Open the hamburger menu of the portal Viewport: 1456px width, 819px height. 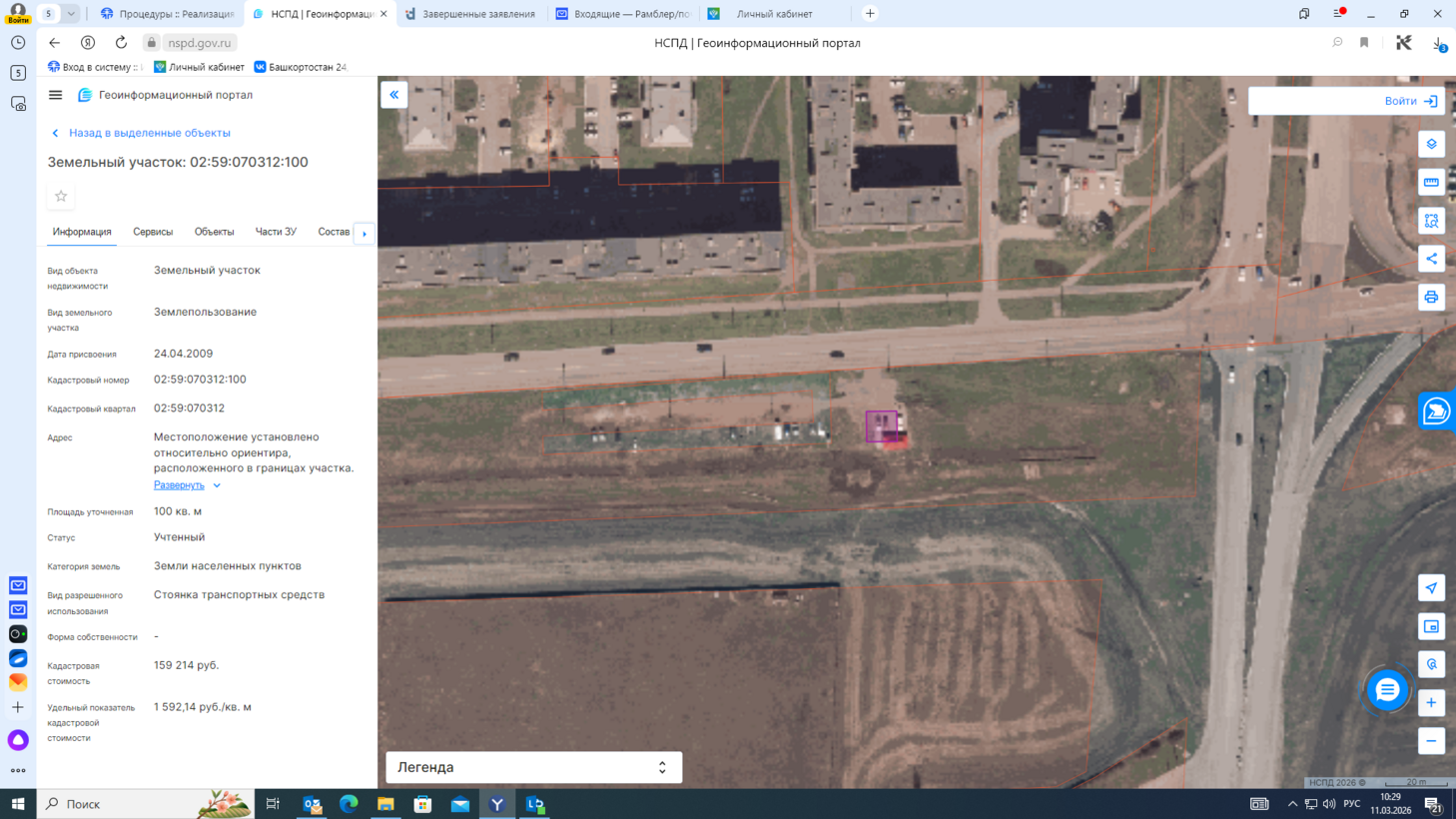coord(55,95)
